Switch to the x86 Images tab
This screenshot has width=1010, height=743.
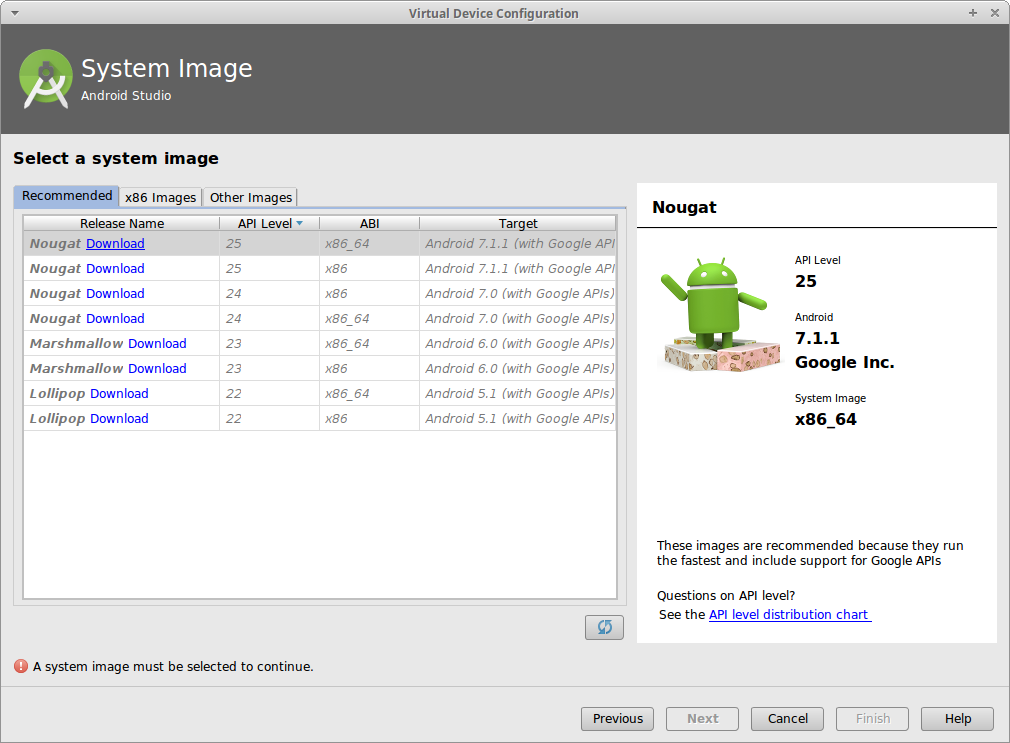(x=160, y=197)
